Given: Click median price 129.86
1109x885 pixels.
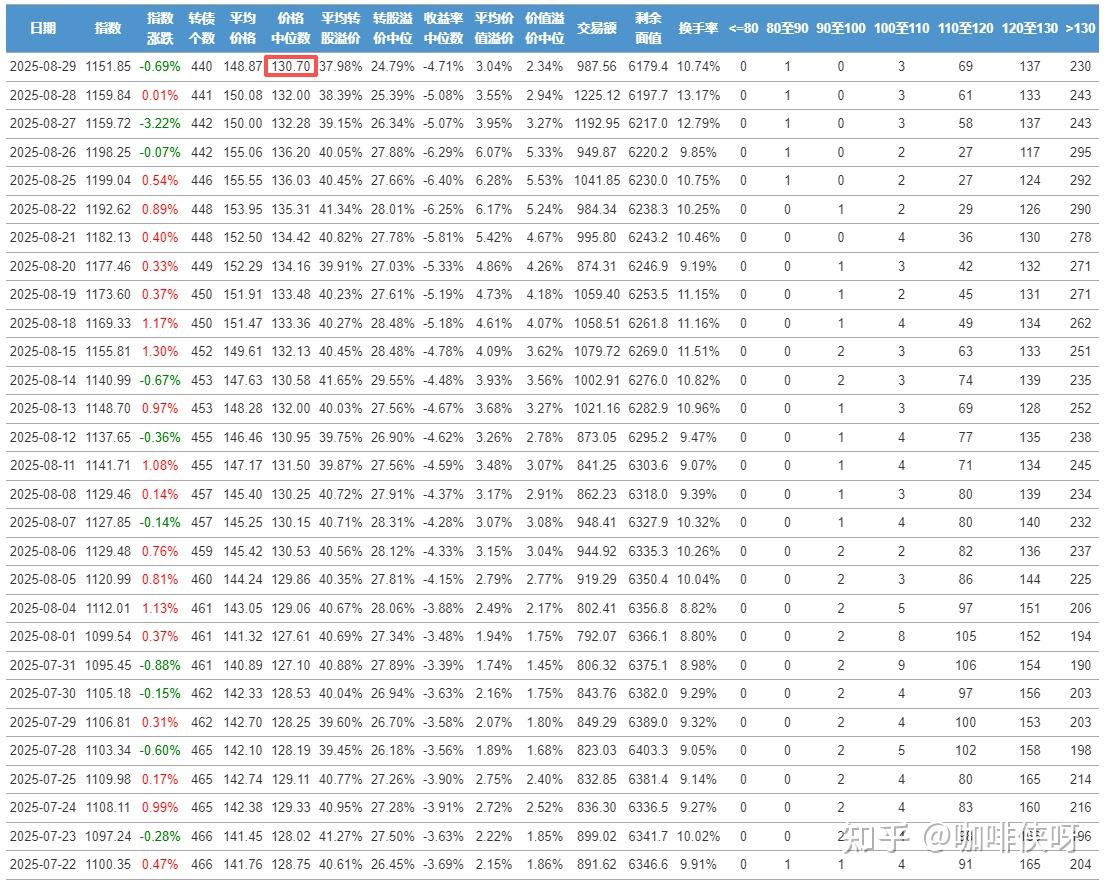Looking at the screenshot, I should [291, 579].
